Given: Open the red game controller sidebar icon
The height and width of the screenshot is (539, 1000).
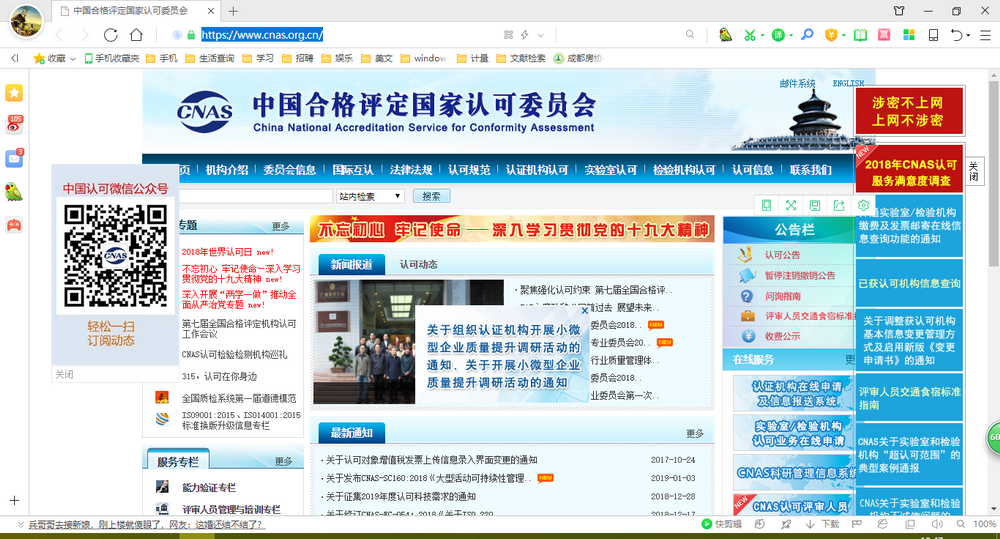Looking at the screenshot, I should [x=14, y=225].
